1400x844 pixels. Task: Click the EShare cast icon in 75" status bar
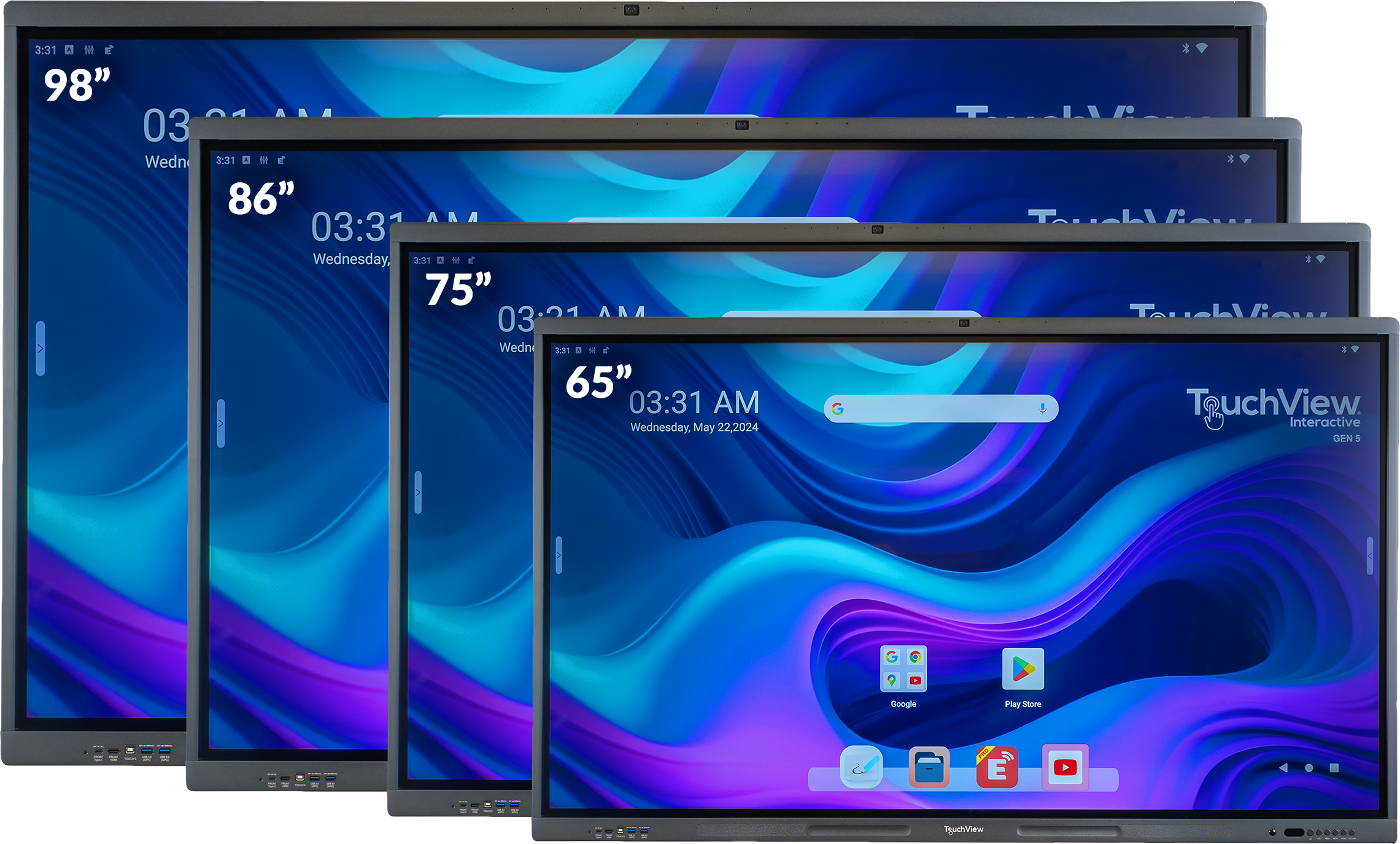click(x=471, y=260)
